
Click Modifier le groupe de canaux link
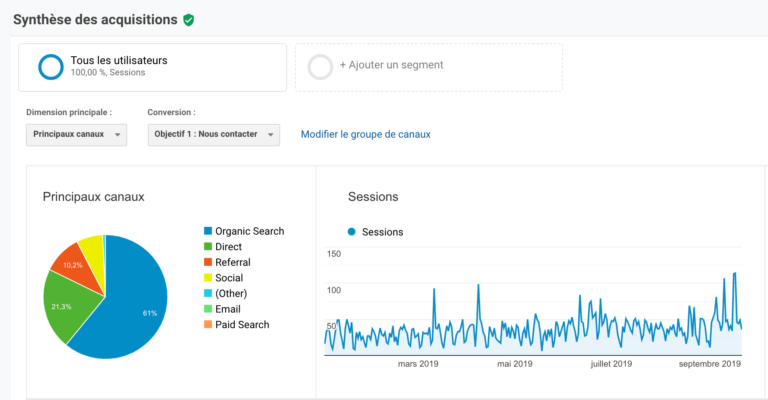[x=365, y=134]
